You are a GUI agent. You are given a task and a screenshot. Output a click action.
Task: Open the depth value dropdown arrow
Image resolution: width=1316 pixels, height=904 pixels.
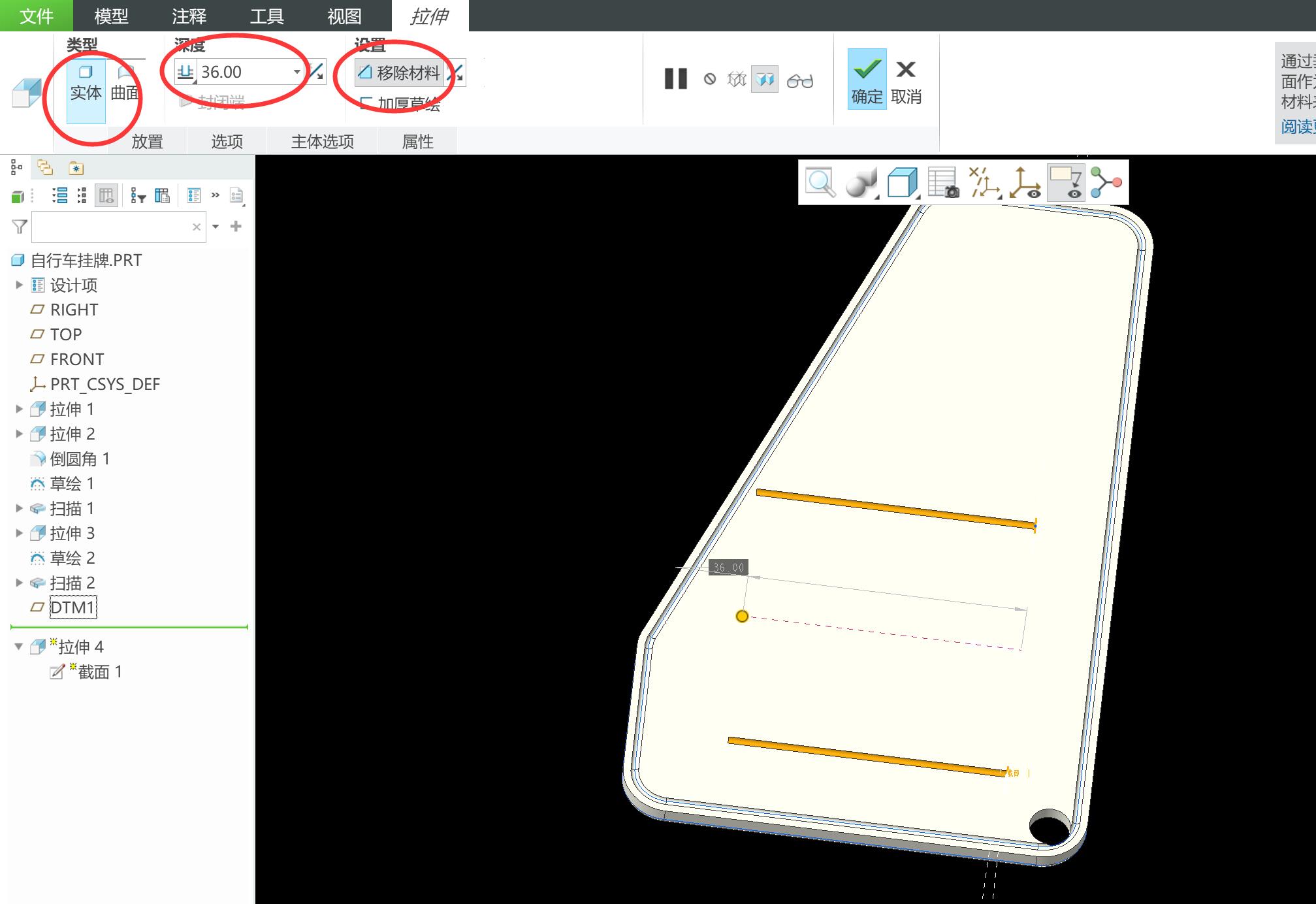pyautogui.click(x=297, y=72)
